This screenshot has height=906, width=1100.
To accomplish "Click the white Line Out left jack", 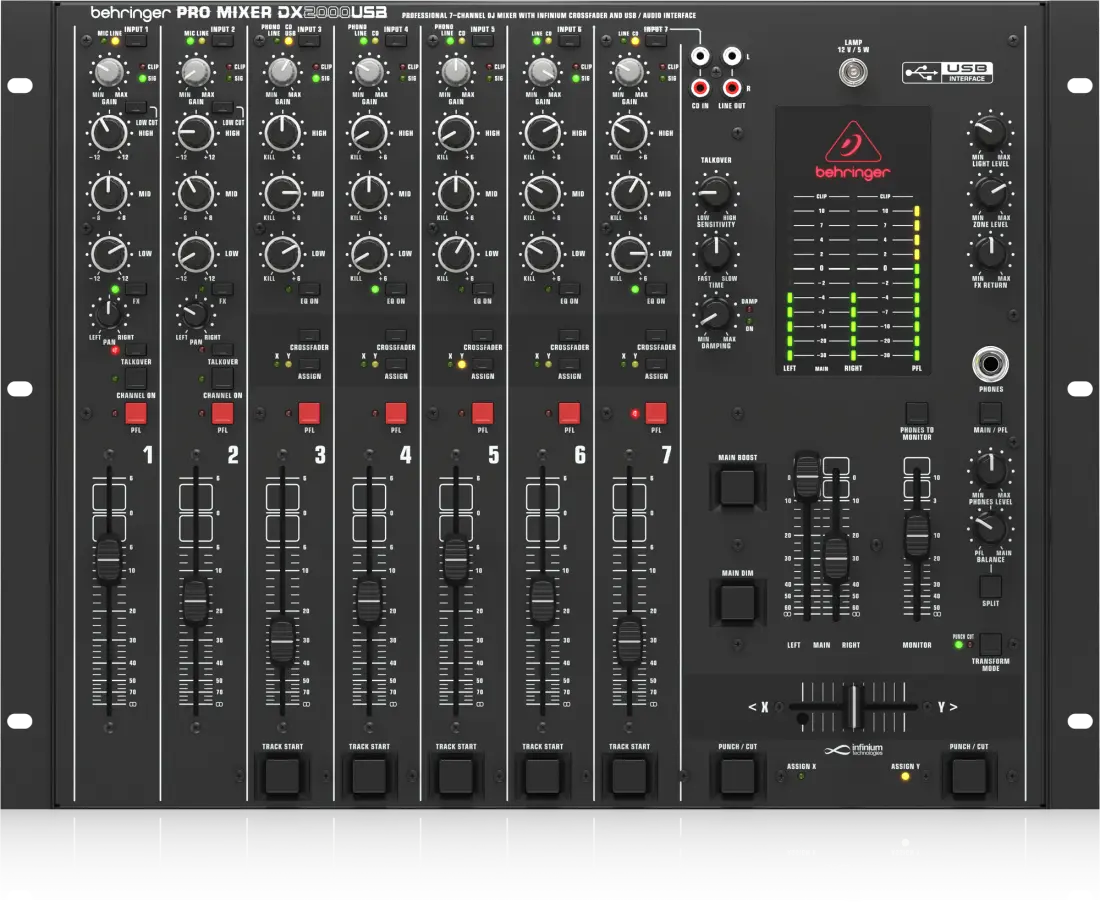I will 732,55.
